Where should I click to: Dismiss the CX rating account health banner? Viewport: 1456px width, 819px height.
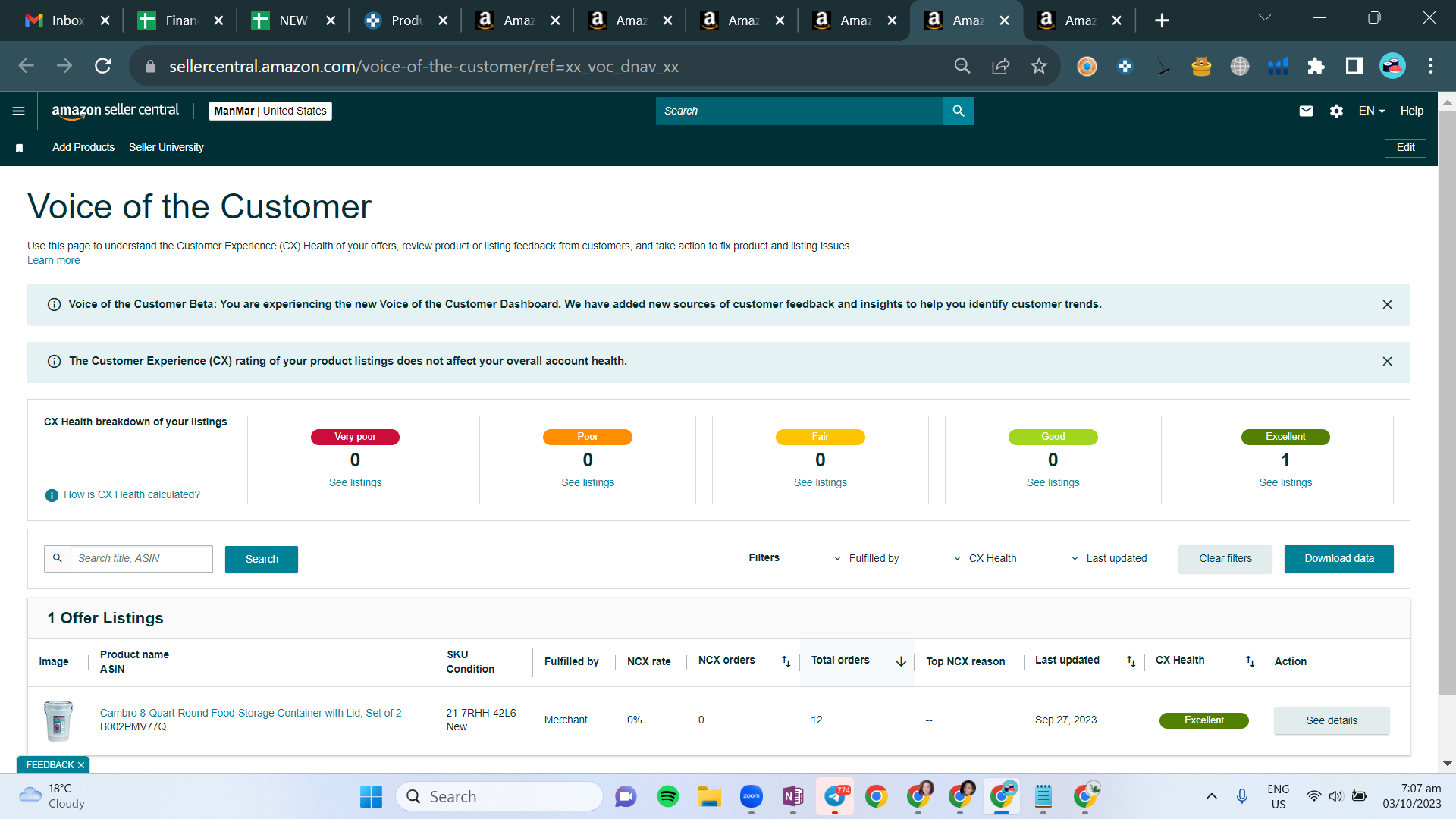tap(1387, 361)
